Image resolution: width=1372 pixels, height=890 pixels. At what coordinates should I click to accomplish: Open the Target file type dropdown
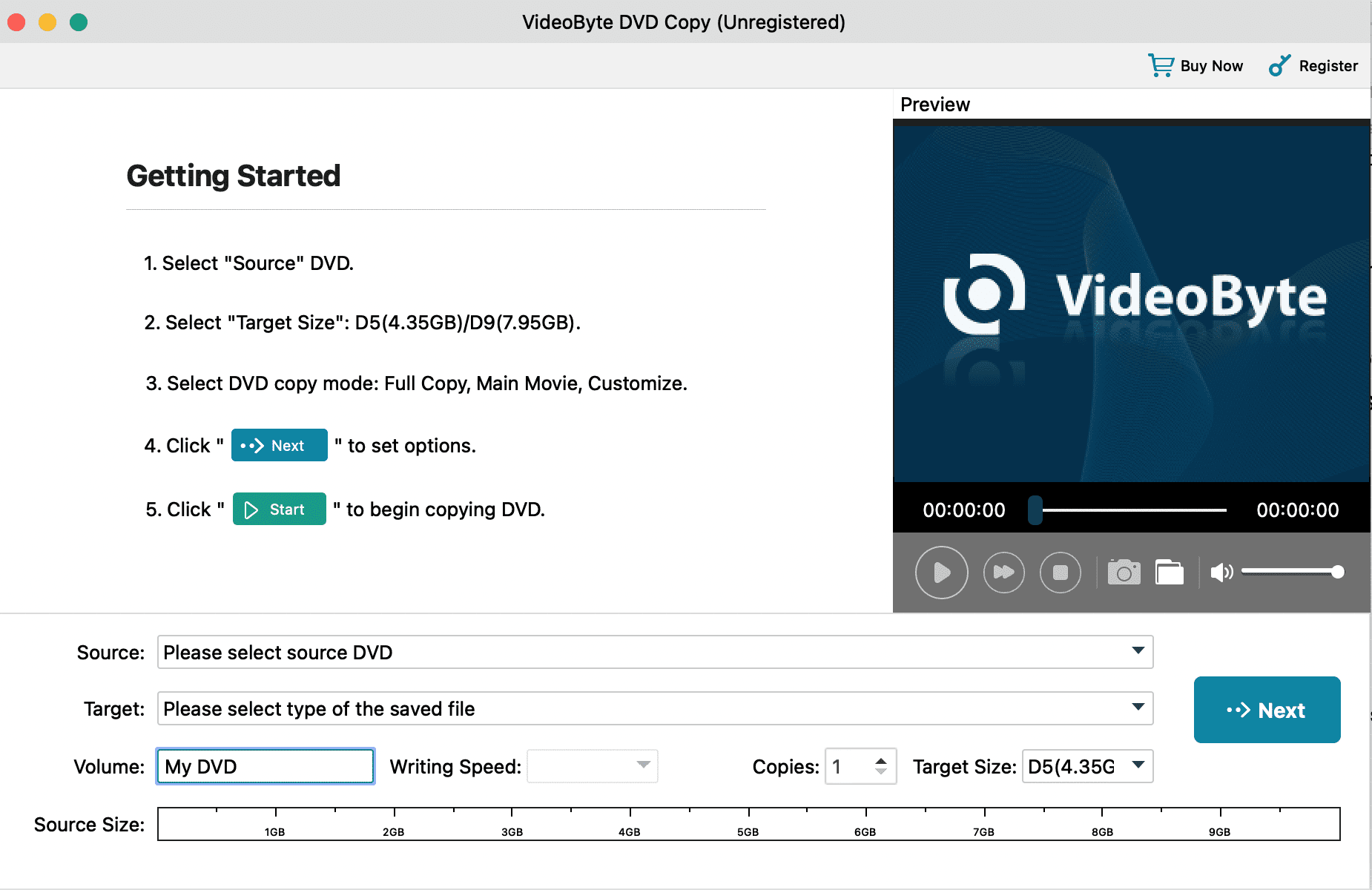[1138, 708]
